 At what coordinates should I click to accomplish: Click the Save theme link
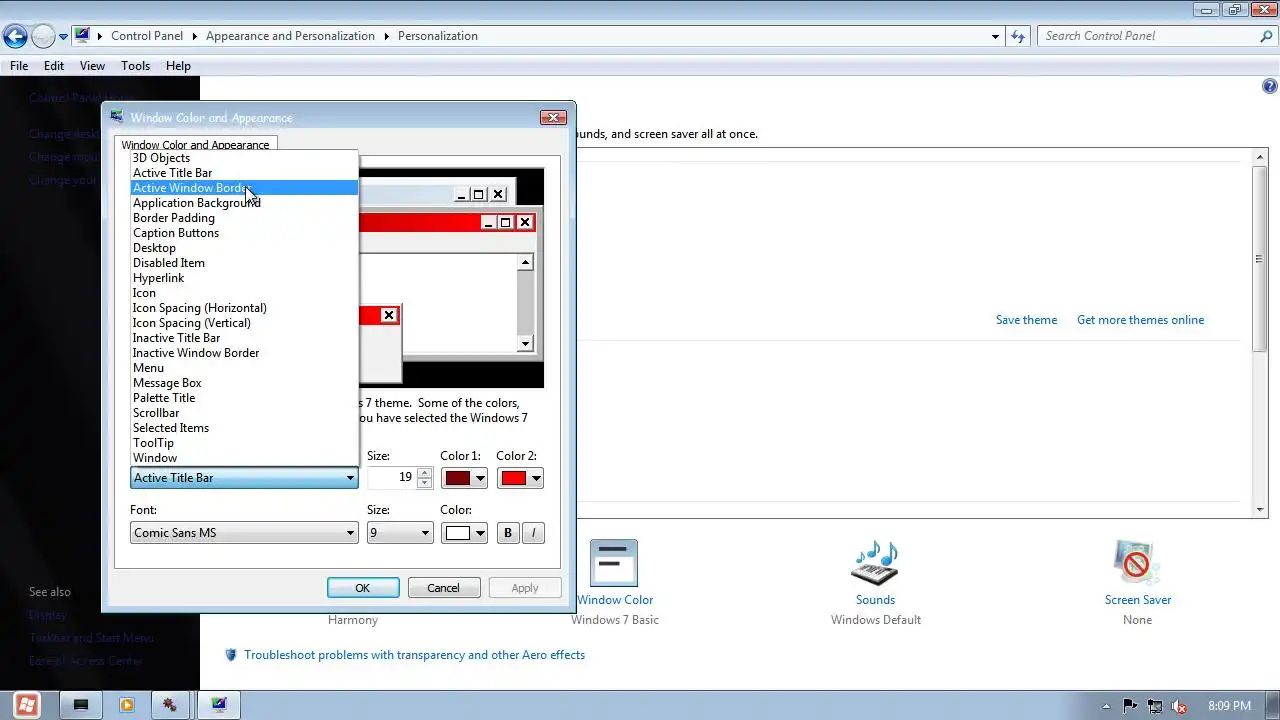[1026, 320]
